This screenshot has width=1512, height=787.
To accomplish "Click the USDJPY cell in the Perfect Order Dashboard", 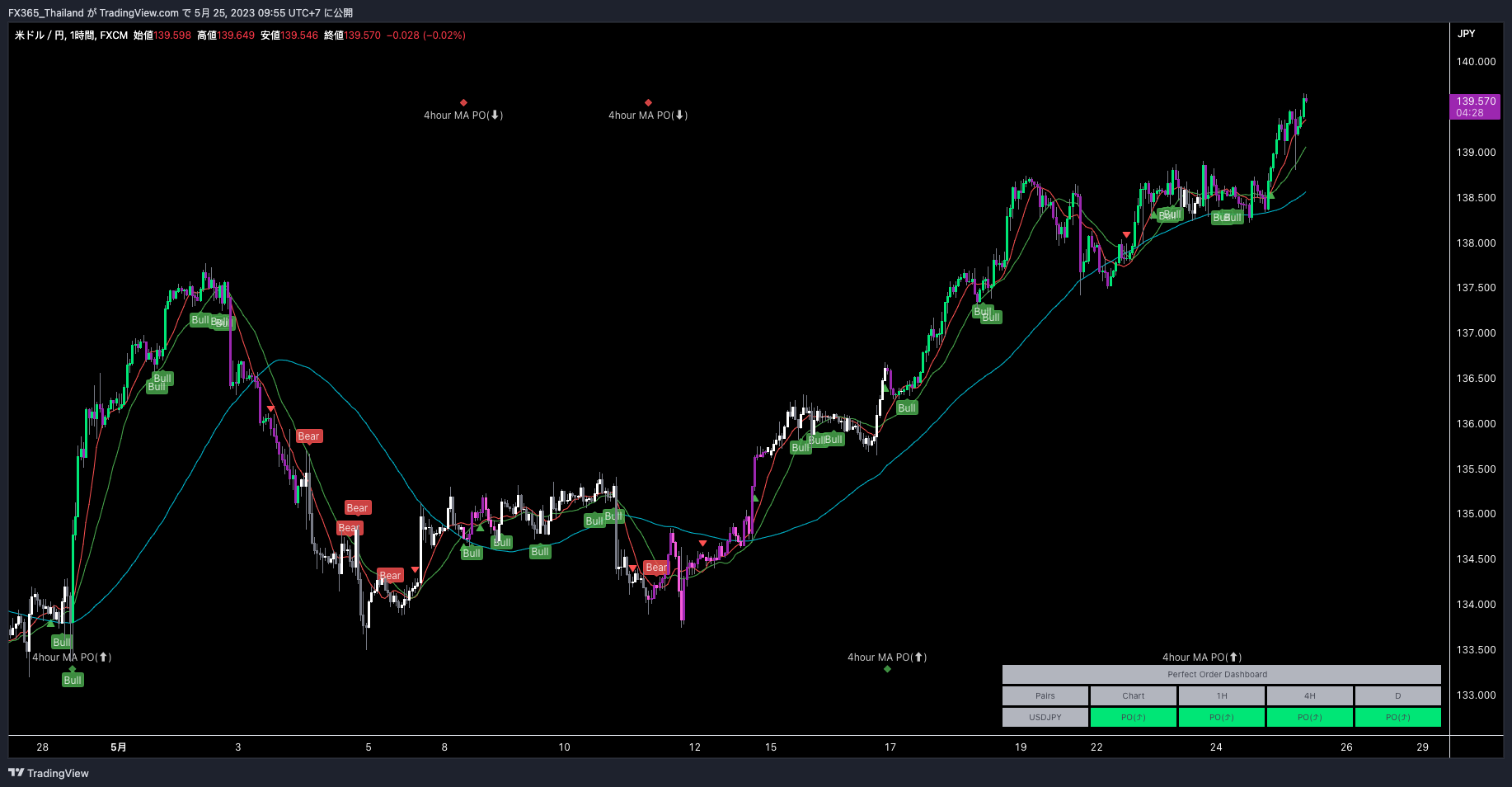I will (1045, 717).
